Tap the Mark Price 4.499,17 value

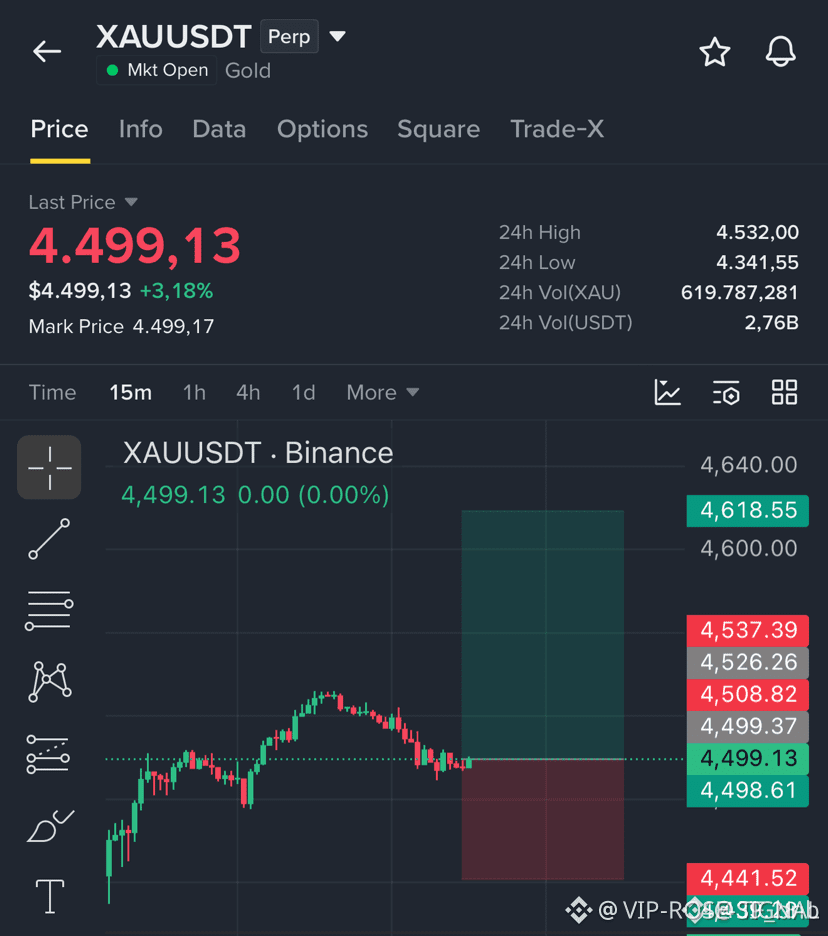[x=173, y=327]
